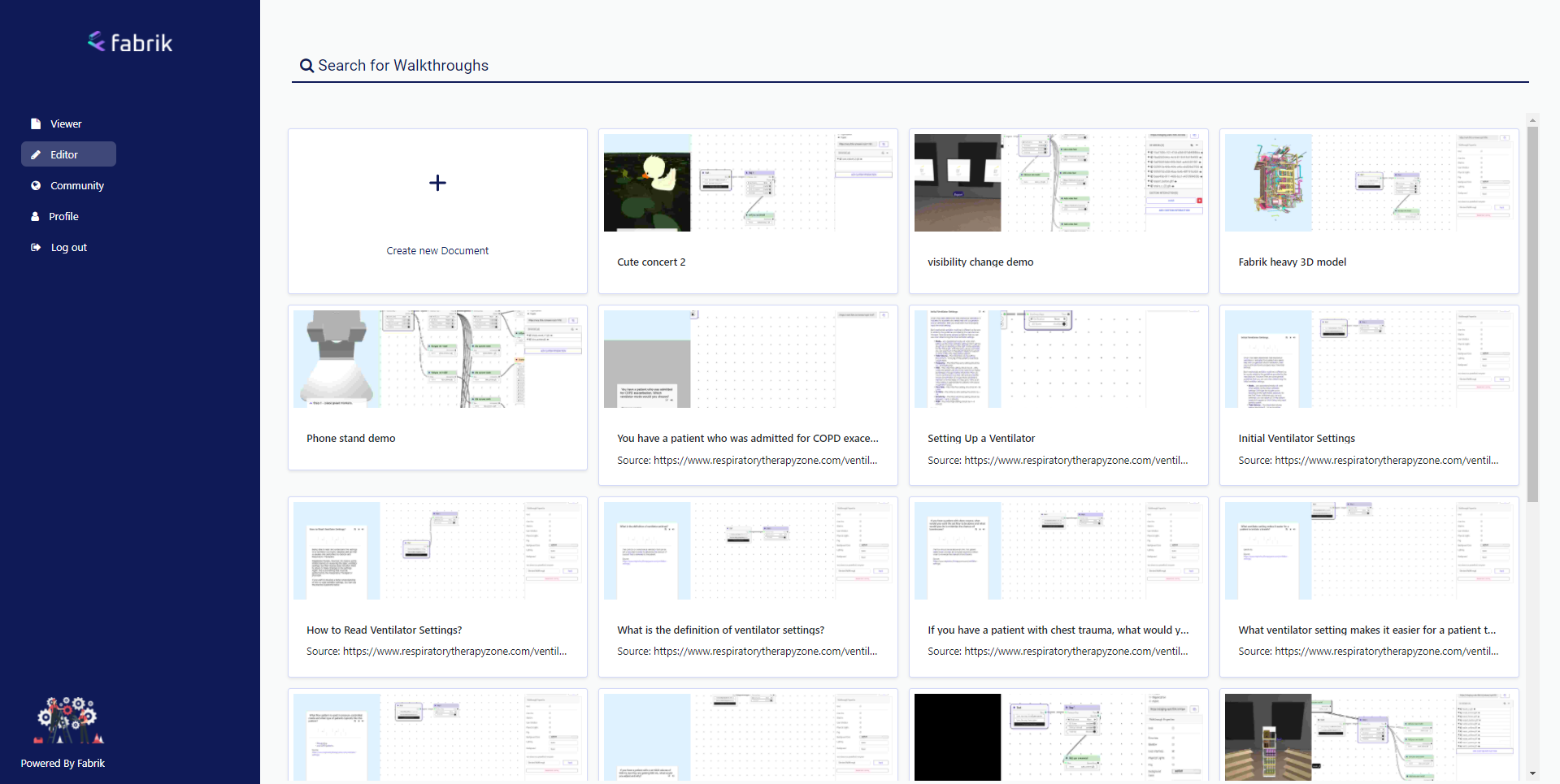Open 'What ventilator setting makes it easier' thumbnail
The width and height of the screenshot is (1560, 784).
(1369, 551)
